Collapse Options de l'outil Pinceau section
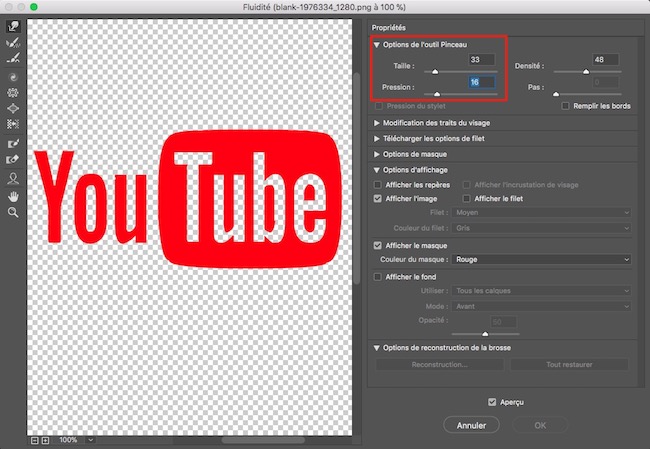 tap(376, 45)
